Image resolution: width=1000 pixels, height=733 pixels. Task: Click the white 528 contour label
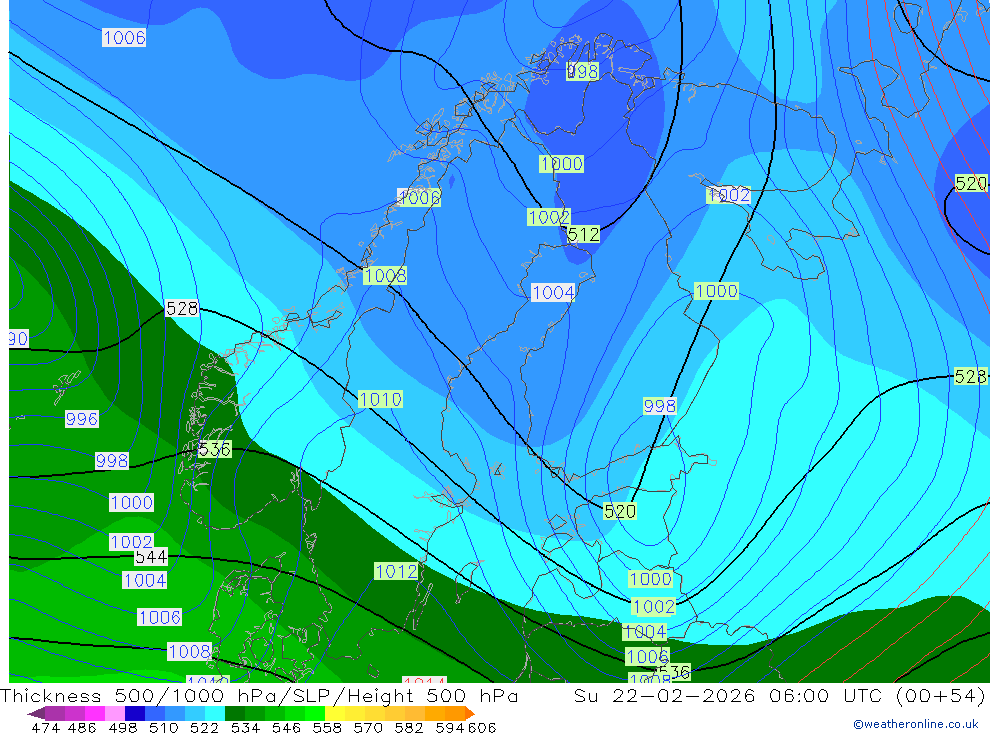182,308
